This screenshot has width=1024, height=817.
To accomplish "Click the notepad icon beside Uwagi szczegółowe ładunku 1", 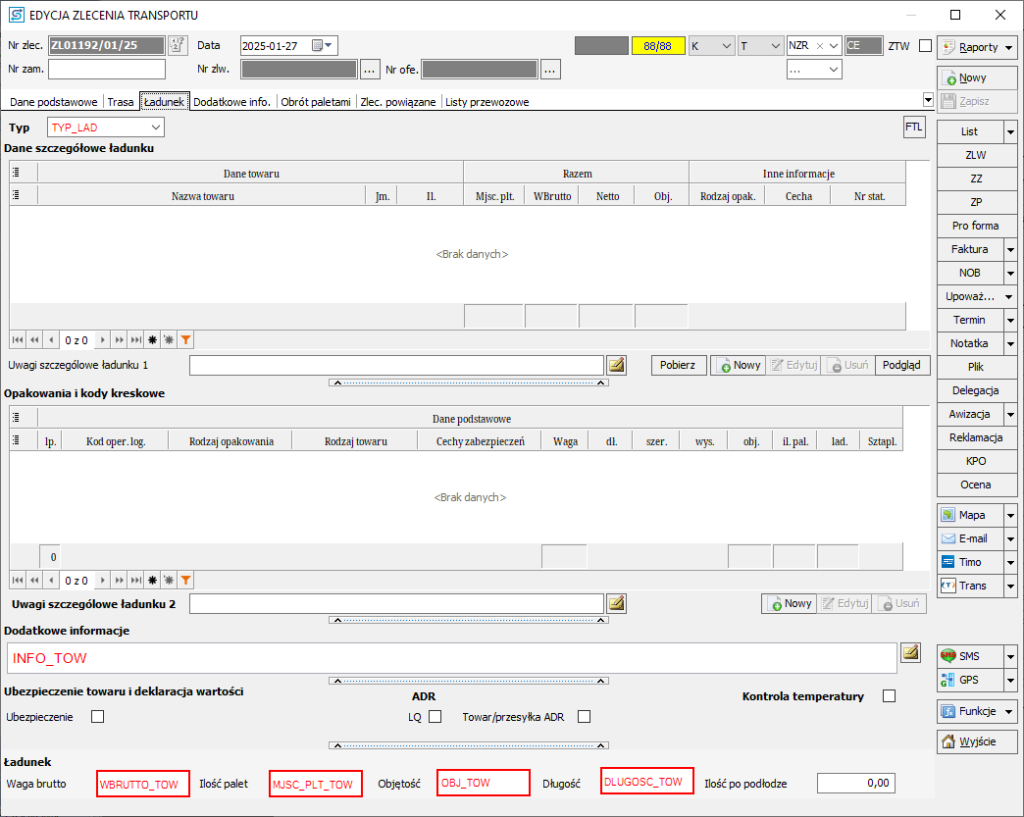I will click(616, 365).
